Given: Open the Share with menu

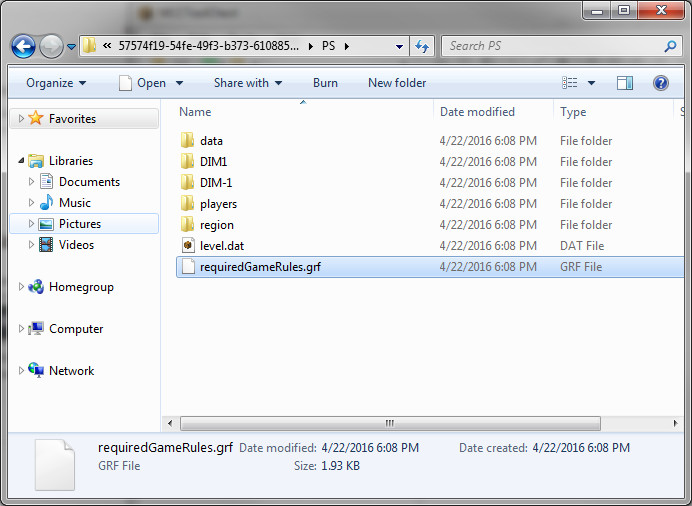Looking at the screenshot, I should coord(248,83).
